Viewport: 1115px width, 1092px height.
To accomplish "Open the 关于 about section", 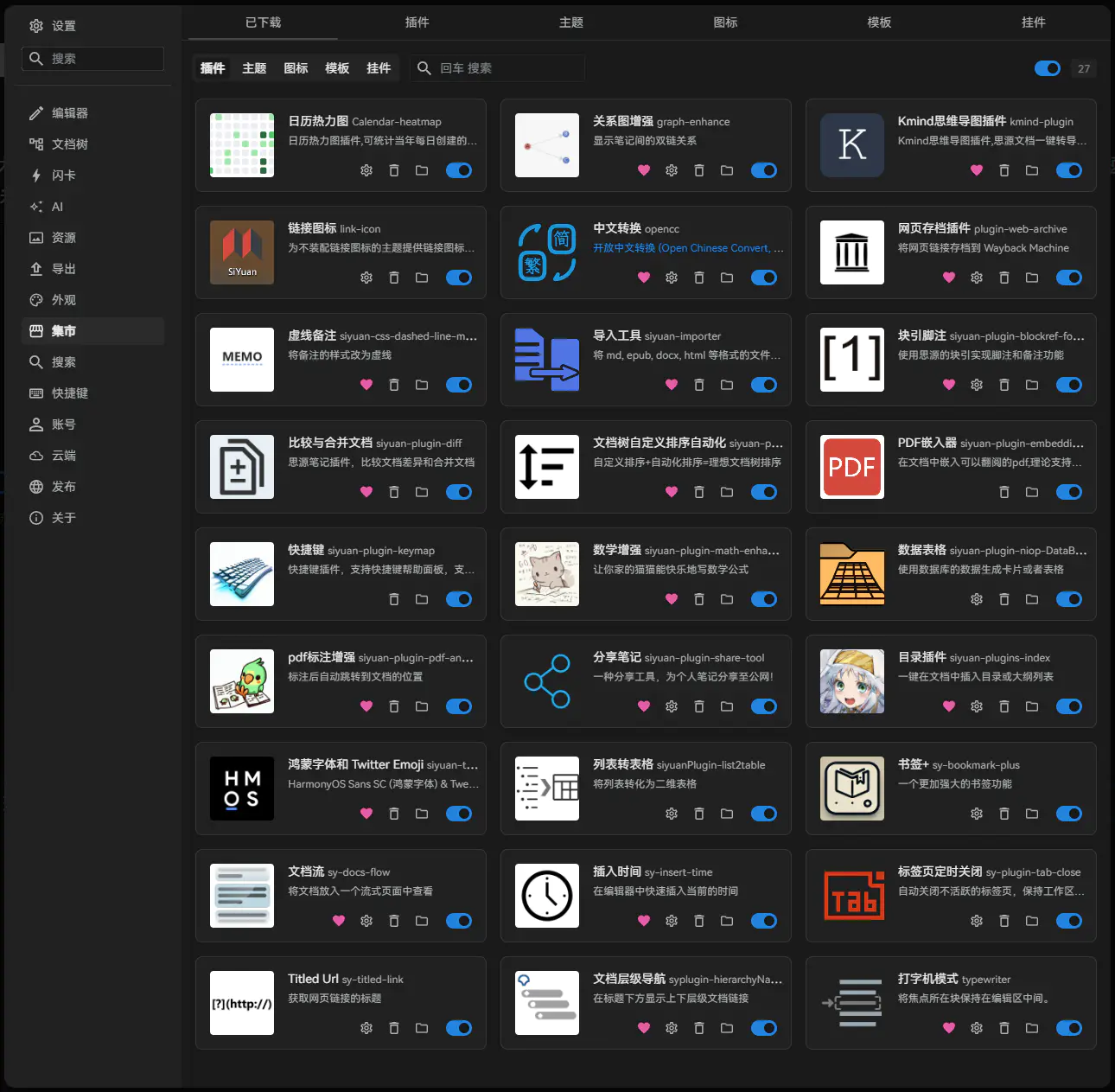I will (x=92, y=518).
